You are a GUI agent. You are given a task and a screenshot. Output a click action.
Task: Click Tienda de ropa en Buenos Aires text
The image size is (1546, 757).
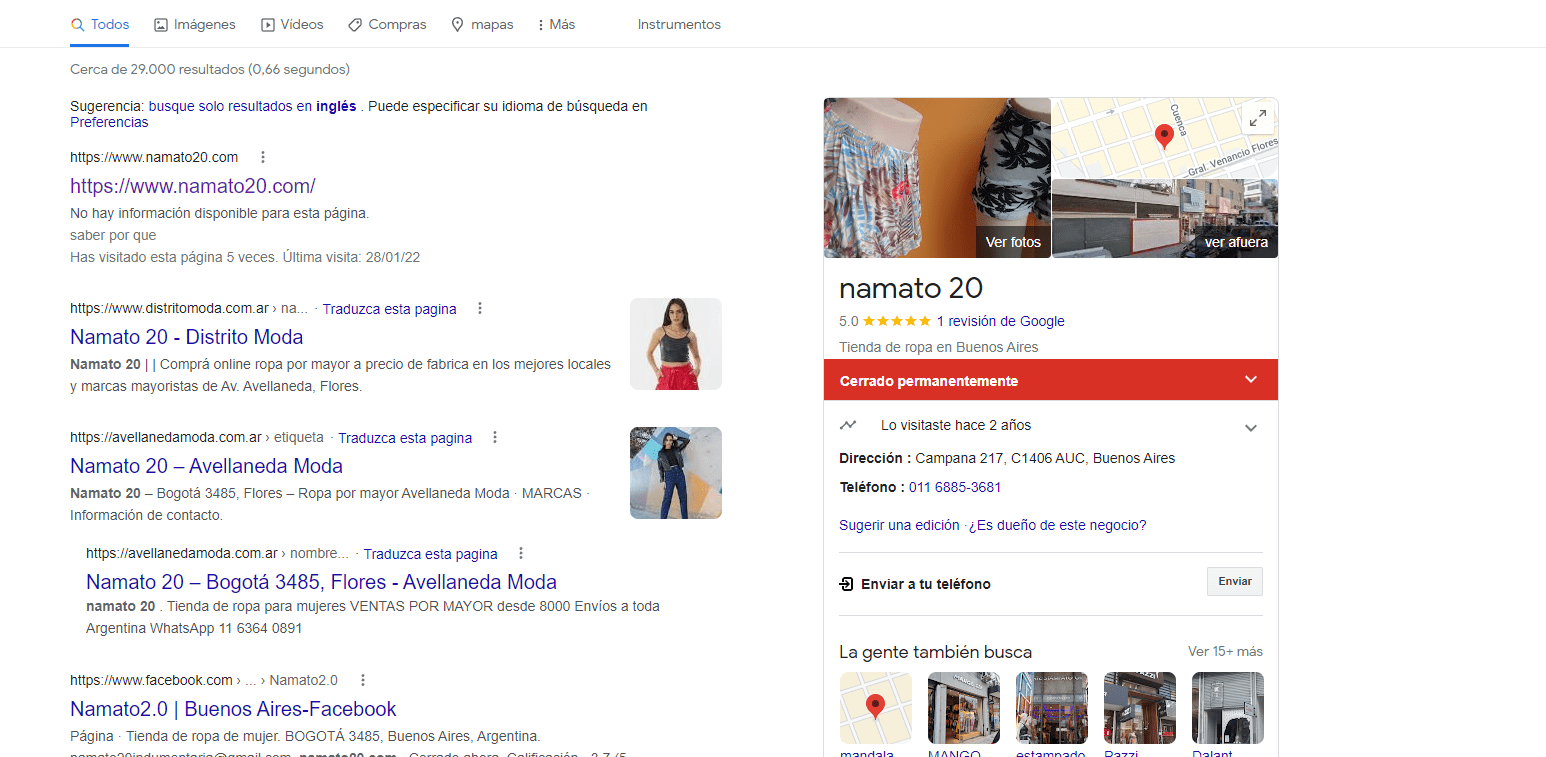pyautogui.click(x=939, y=347)
